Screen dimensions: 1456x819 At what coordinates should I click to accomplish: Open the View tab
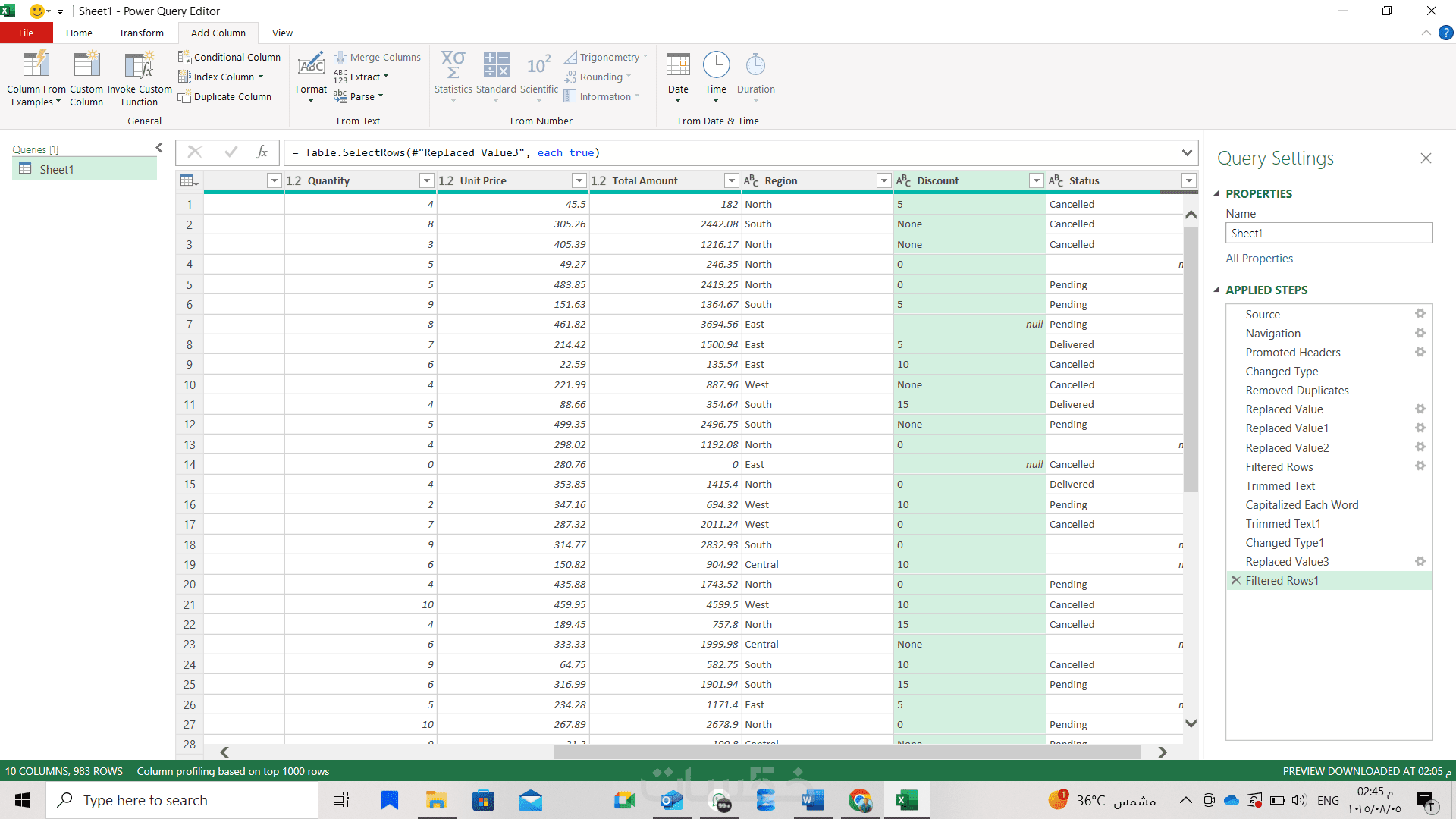(282, 33)
